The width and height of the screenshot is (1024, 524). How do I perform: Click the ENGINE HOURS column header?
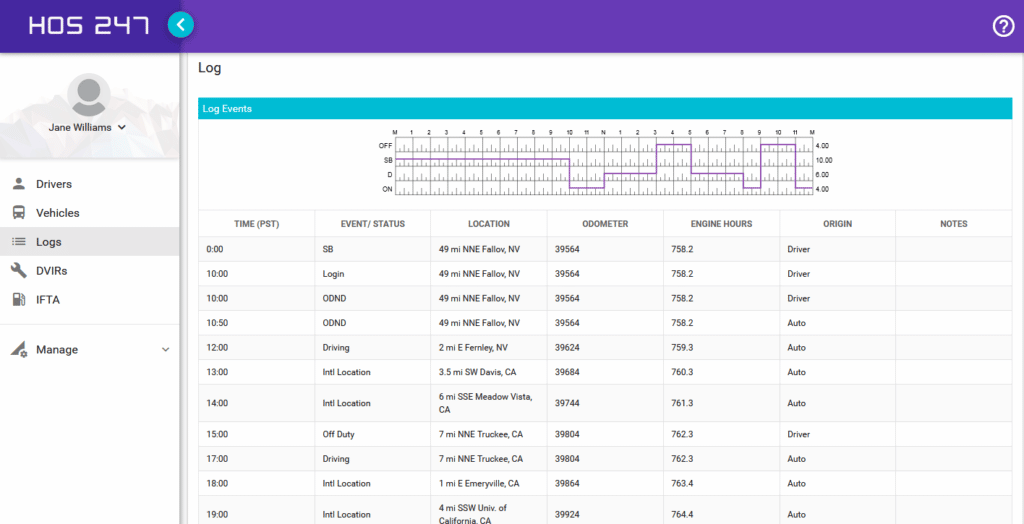coord(721,224)
